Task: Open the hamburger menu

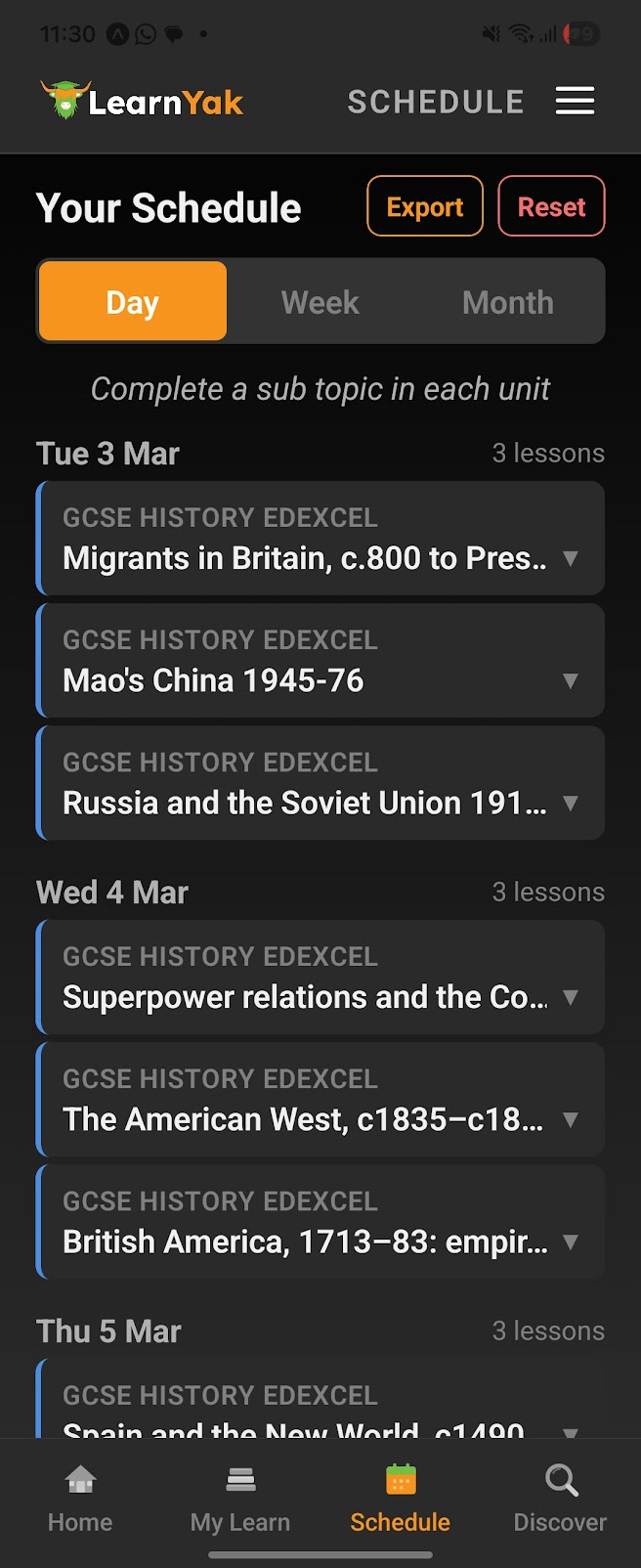Action: tap(575, 101)
